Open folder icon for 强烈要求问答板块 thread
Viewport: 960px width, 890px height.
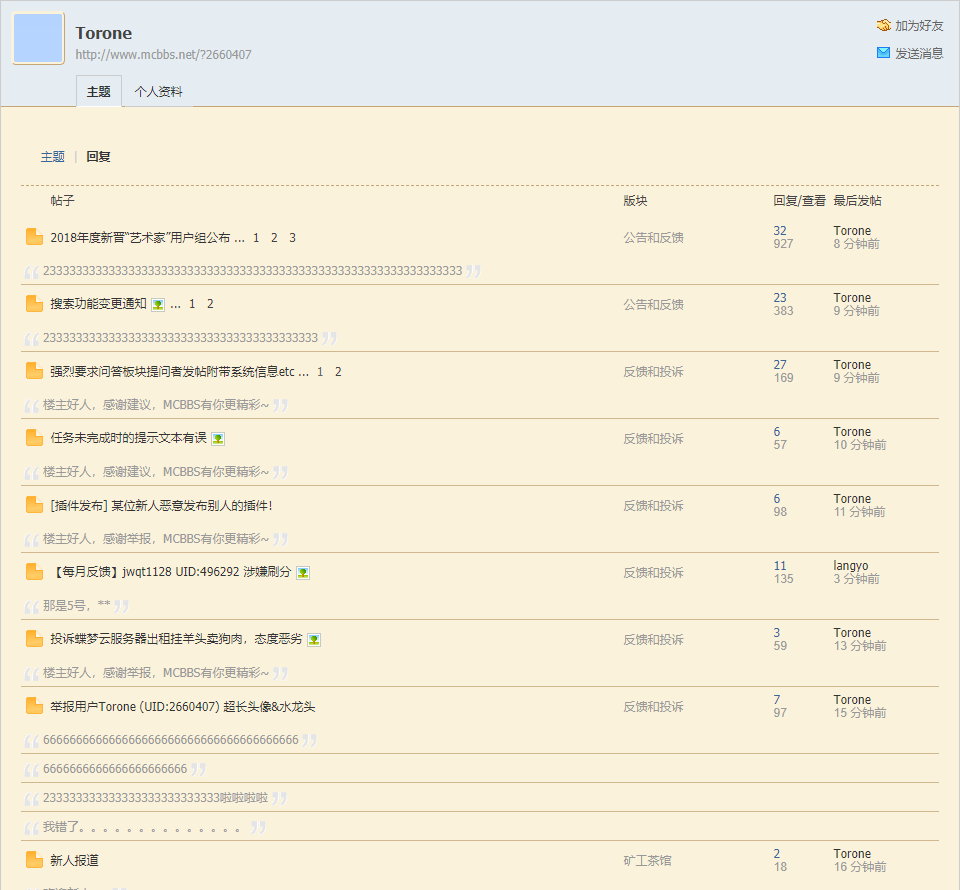click(x=34, y=371)
